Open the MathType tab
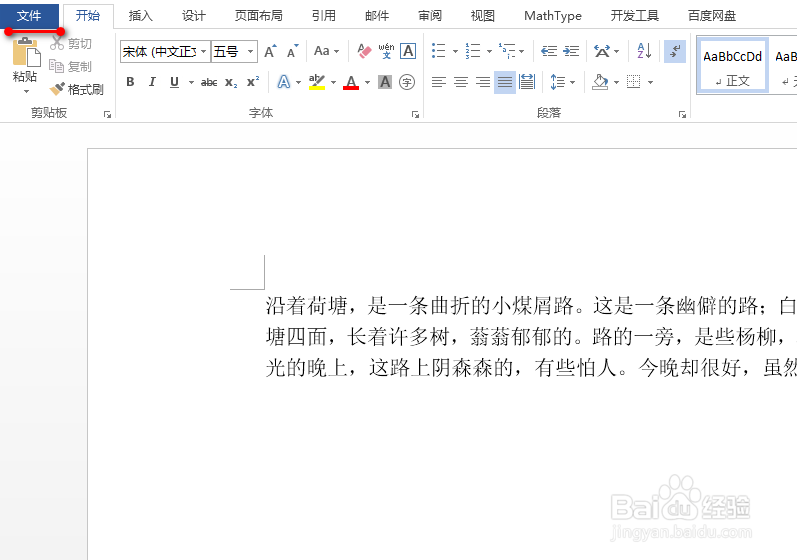The width and height of the screenshot is (797, 560). (553, 16)
